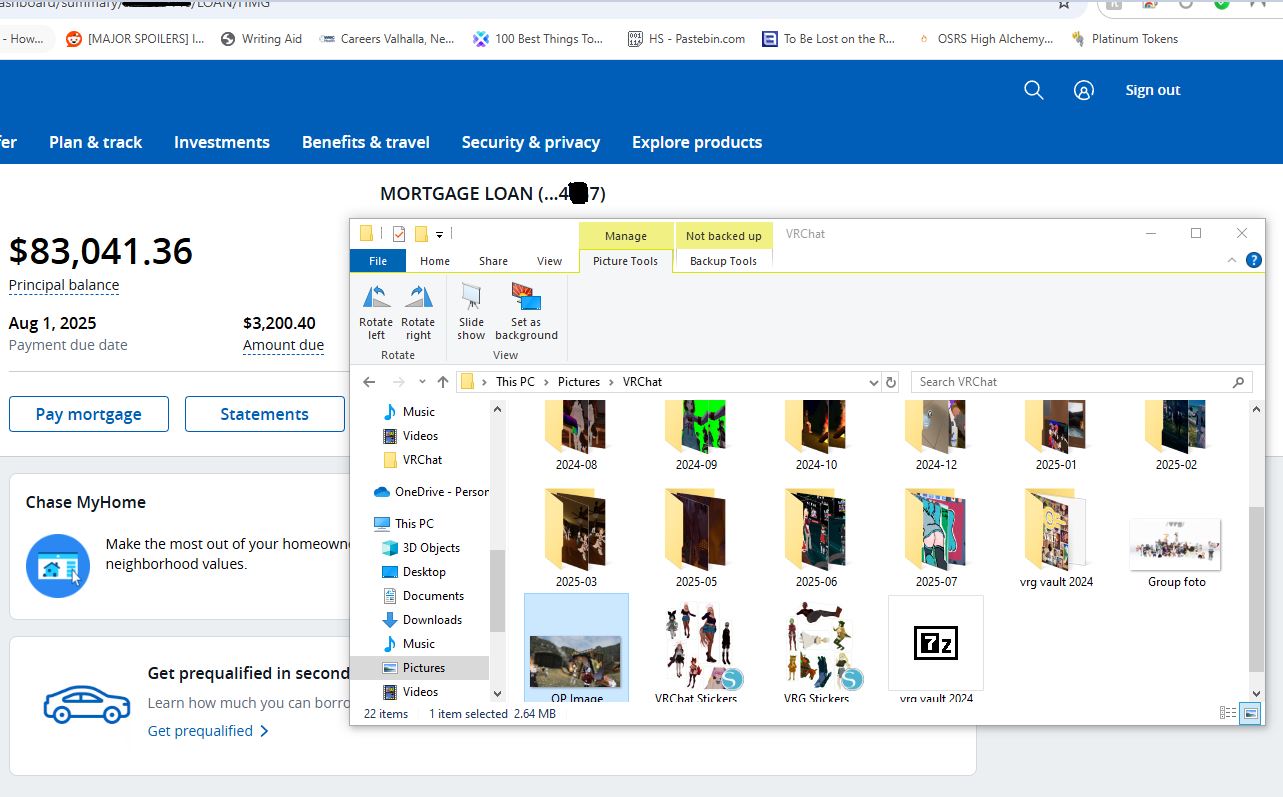1283x797 pixels.
Task: Rotate selected picture right
Action: click(418, 311)
